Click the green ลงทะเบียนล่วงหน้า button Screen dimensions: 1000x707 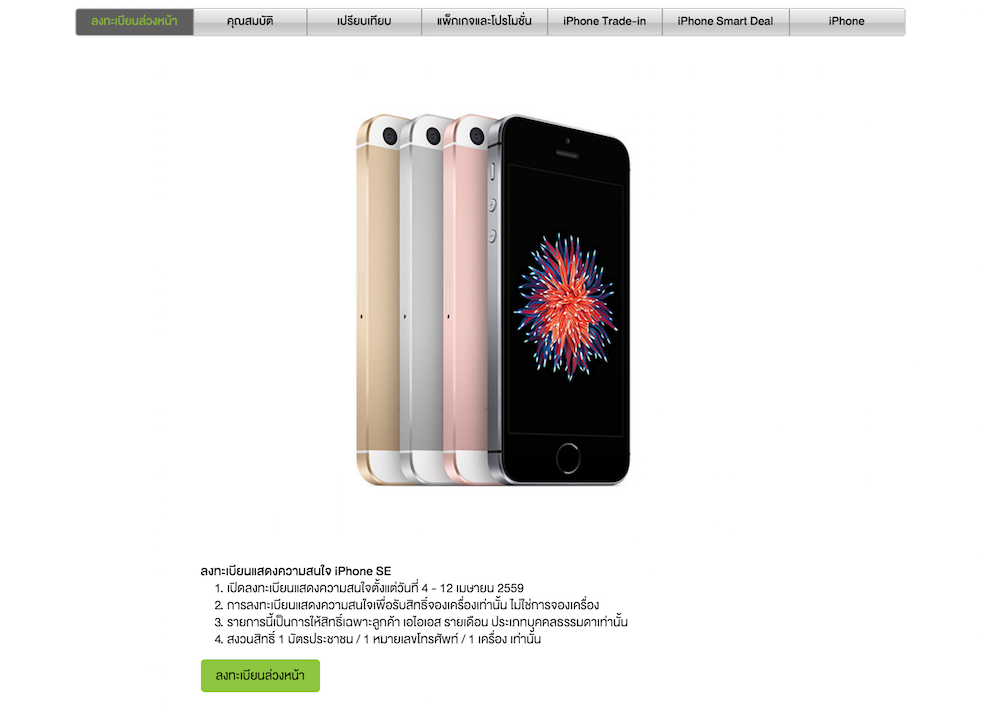pos(260,676)
